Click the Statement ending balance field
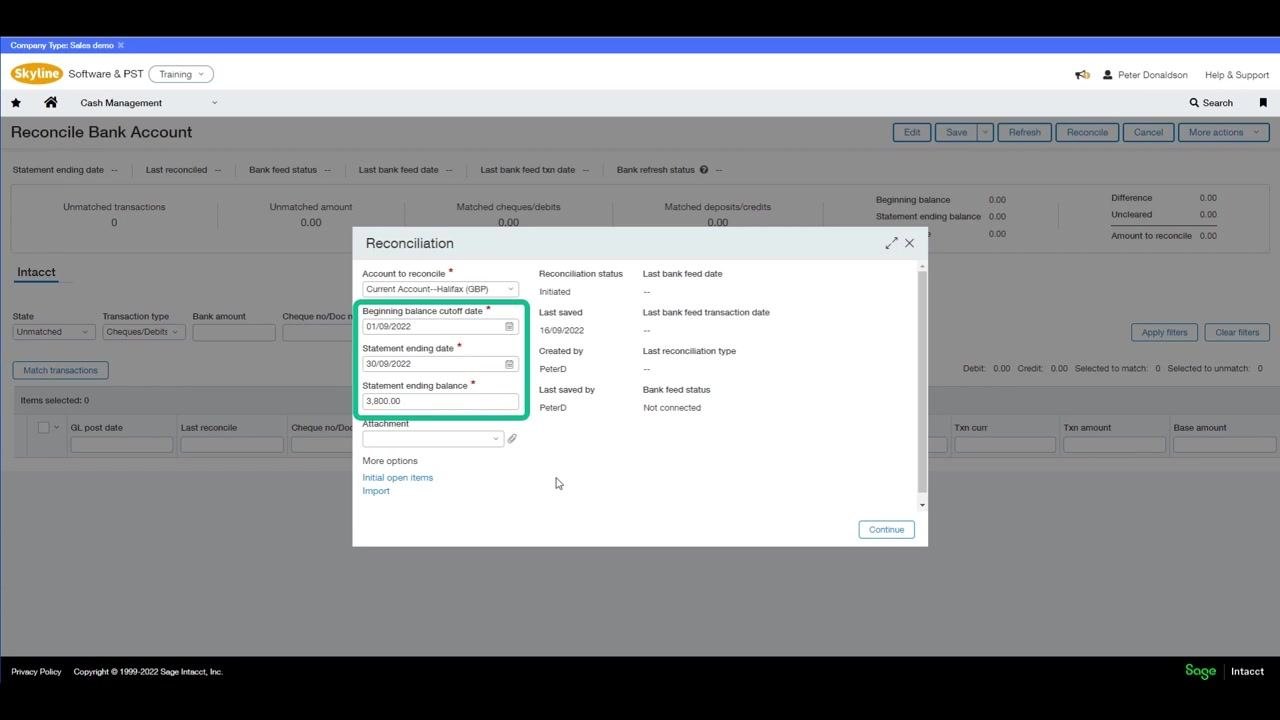 [440, 401]
